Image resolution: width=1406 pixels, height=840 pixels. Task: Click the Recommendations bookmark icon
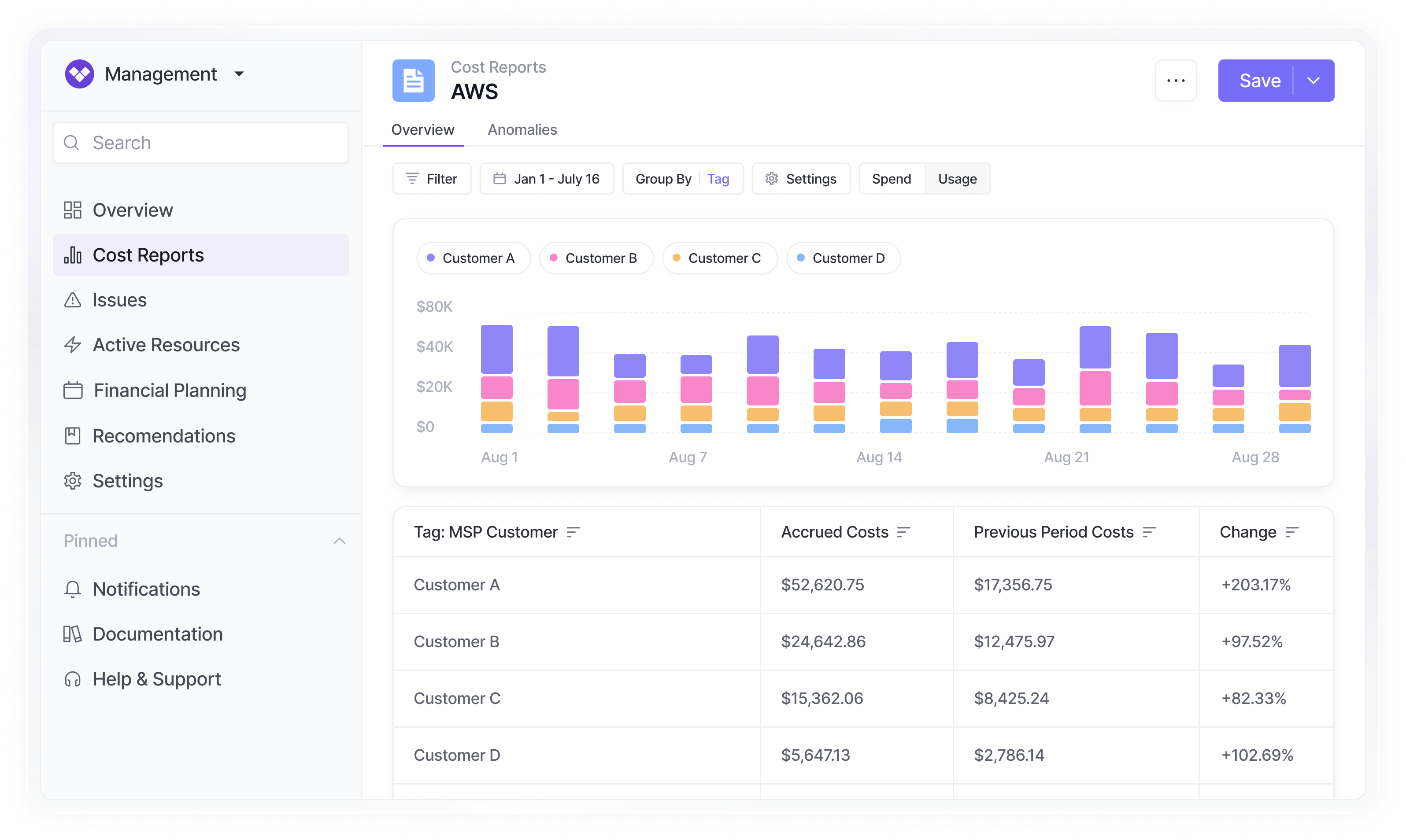73,436
